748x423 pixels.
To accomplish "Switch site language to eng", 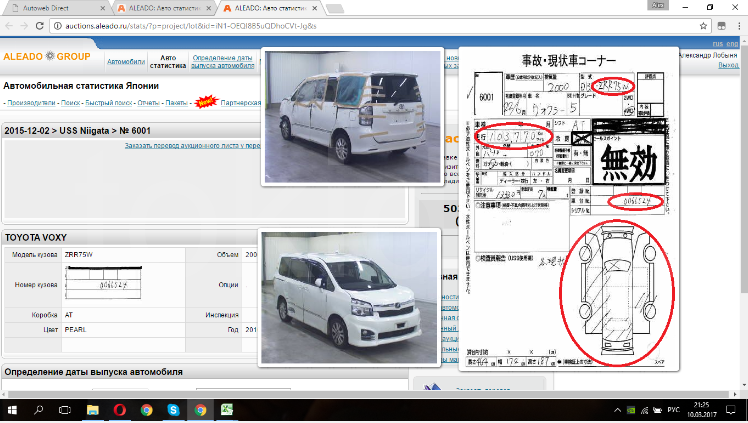I will pyautogui.click(x=732, y=43).
